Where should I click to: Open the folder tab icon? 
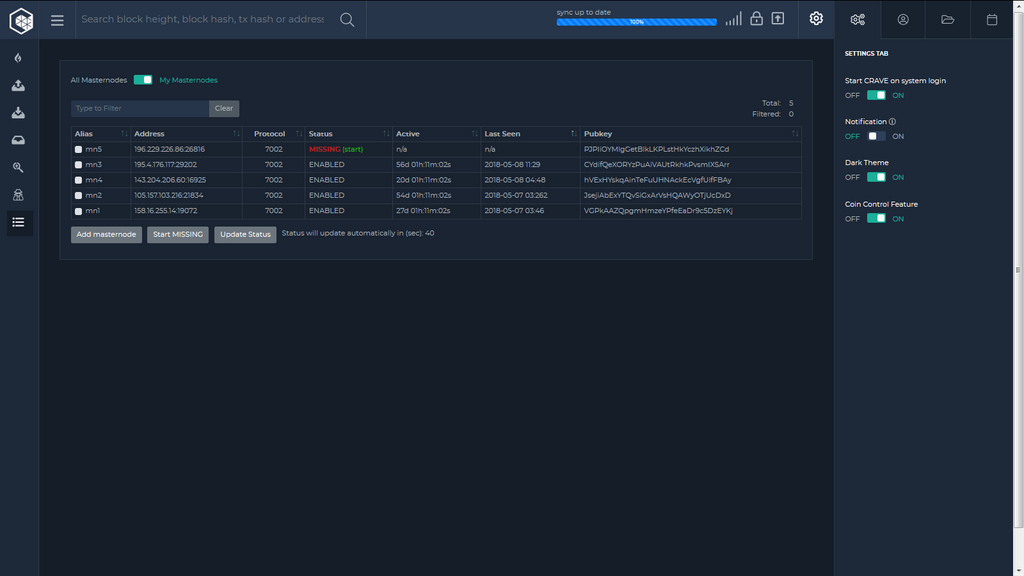coord(948,20)
